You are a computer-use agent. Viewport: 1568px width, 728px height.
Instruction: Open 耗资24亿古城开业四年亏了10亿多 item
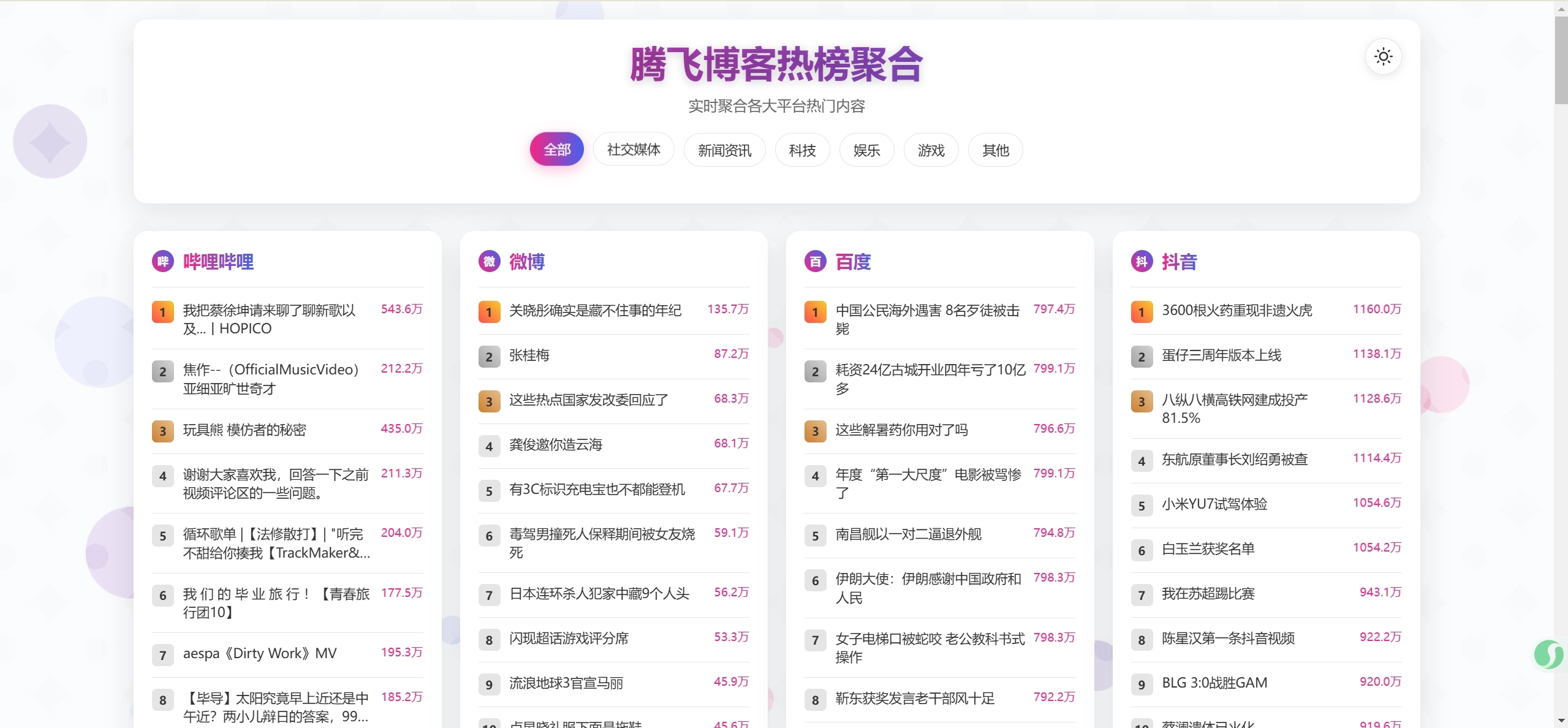940,379
